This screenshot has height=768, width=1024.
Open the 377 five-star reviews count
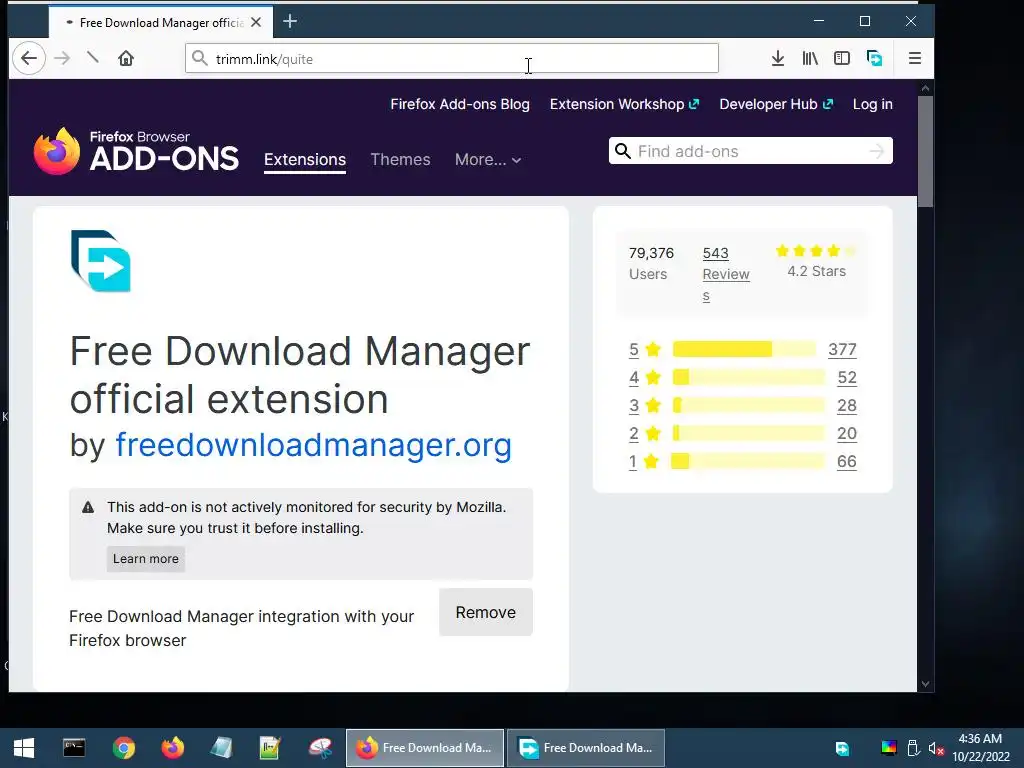(842, 349)
